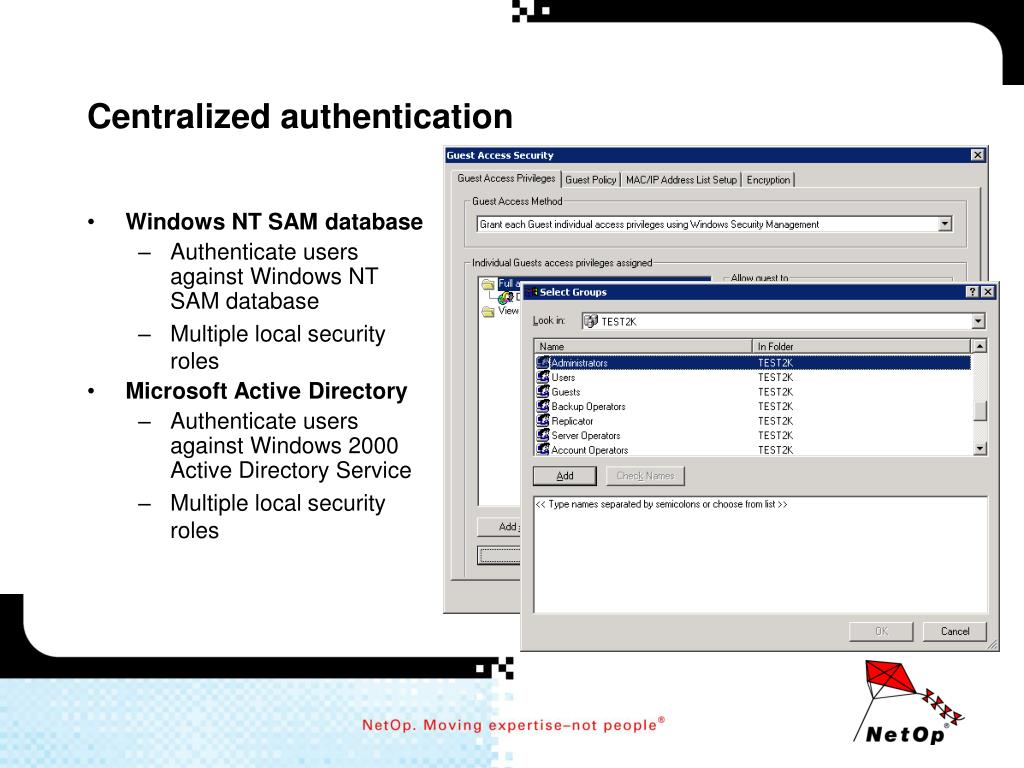Click the group list scrollbar thumb

[x=980, y=411]
